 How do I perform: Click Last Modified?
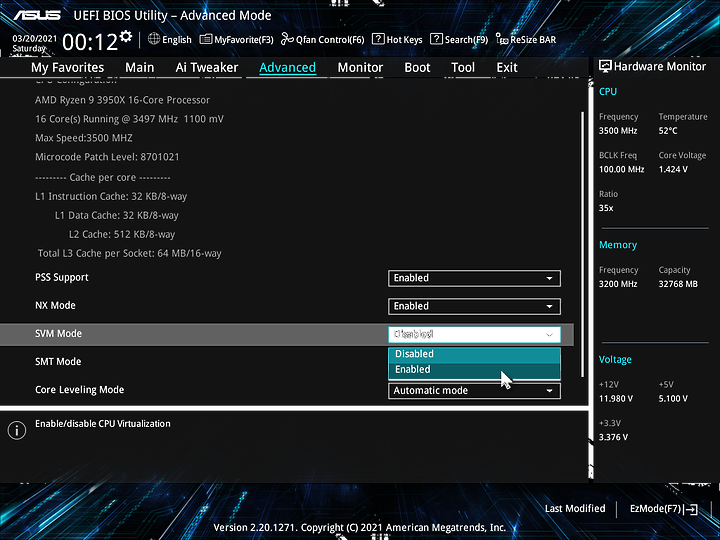tap(575, 509)
